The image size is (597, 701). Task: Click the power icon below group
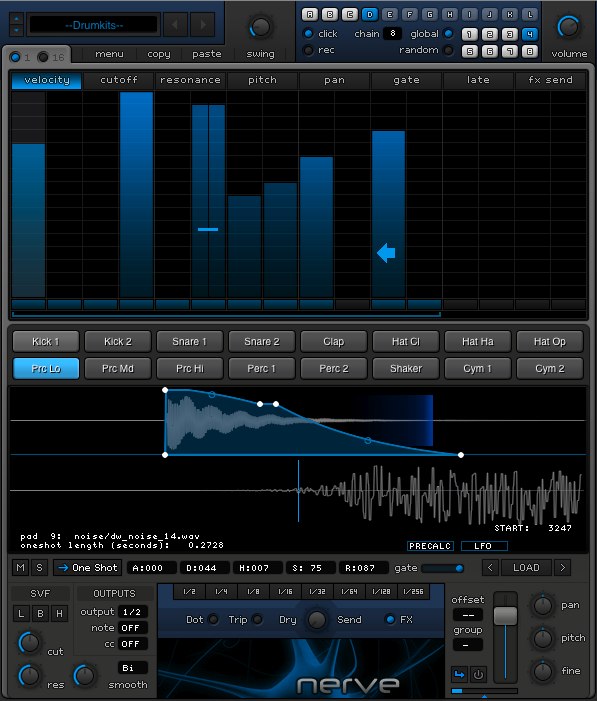(478, 674)
